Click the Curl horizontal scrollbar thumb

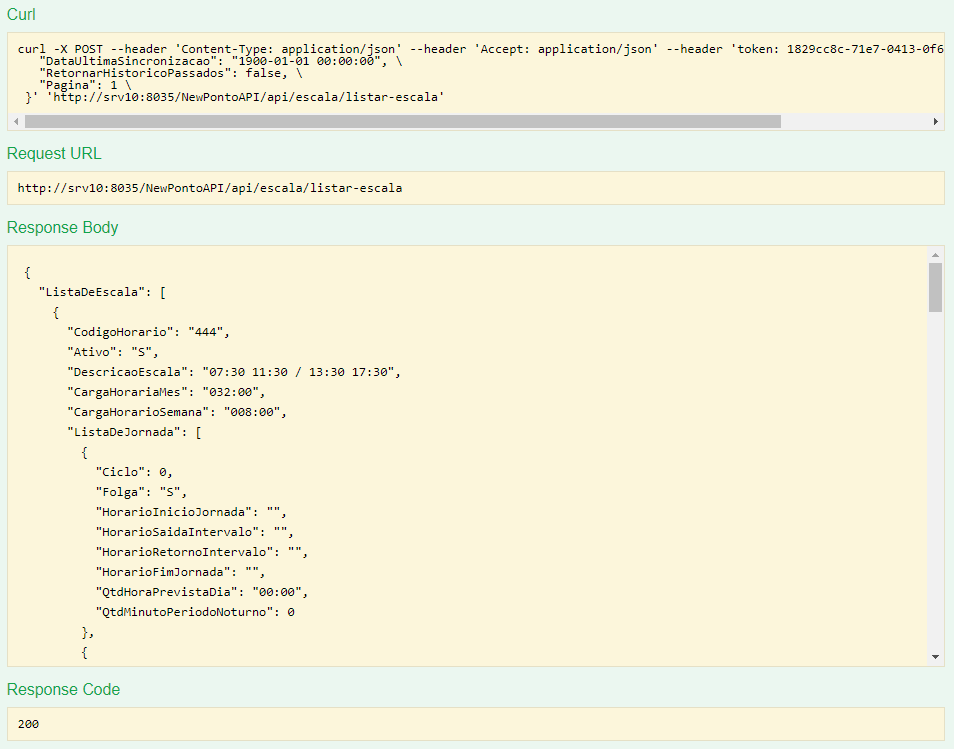pos(402,121)
